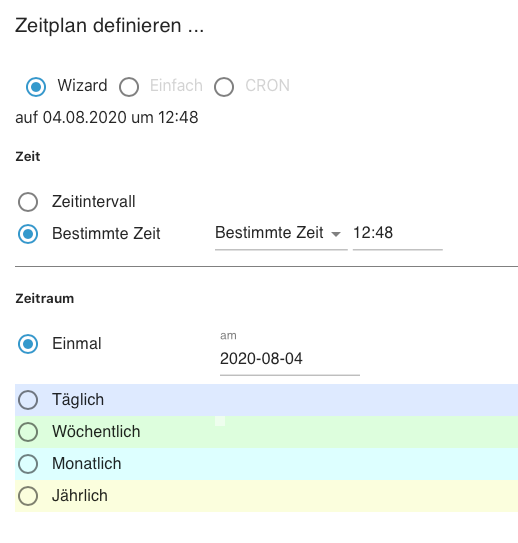The height and width of the screenshot is (543, 518).
Task: Select the Wizard radio button
Action: coord(36,86)
